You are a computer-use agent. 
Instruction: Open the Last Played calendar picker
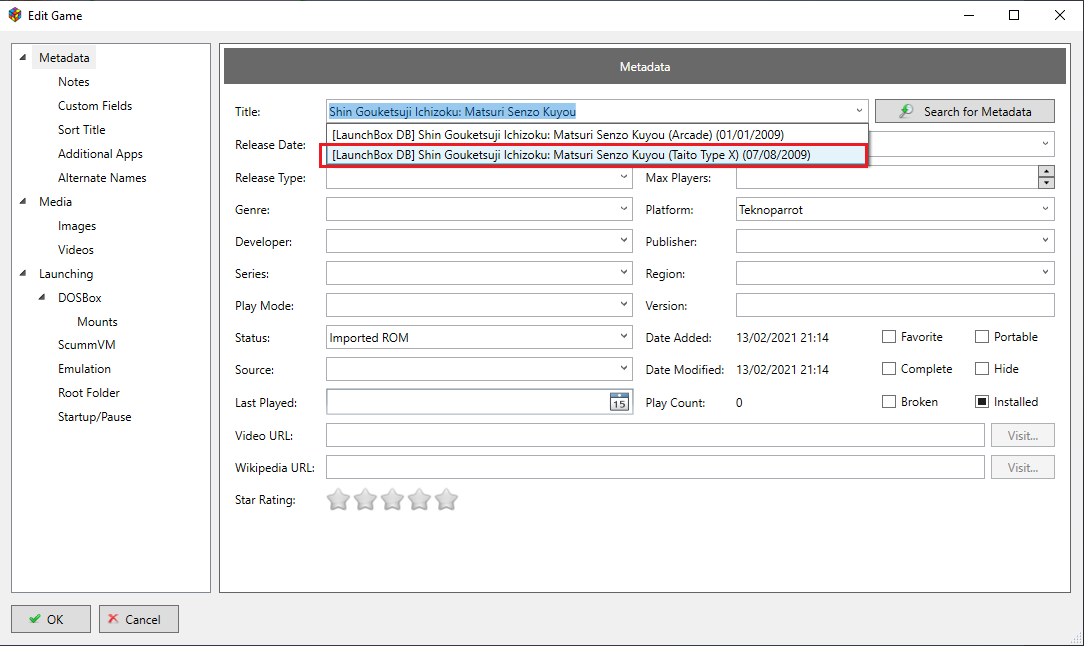tap(619, 402)
